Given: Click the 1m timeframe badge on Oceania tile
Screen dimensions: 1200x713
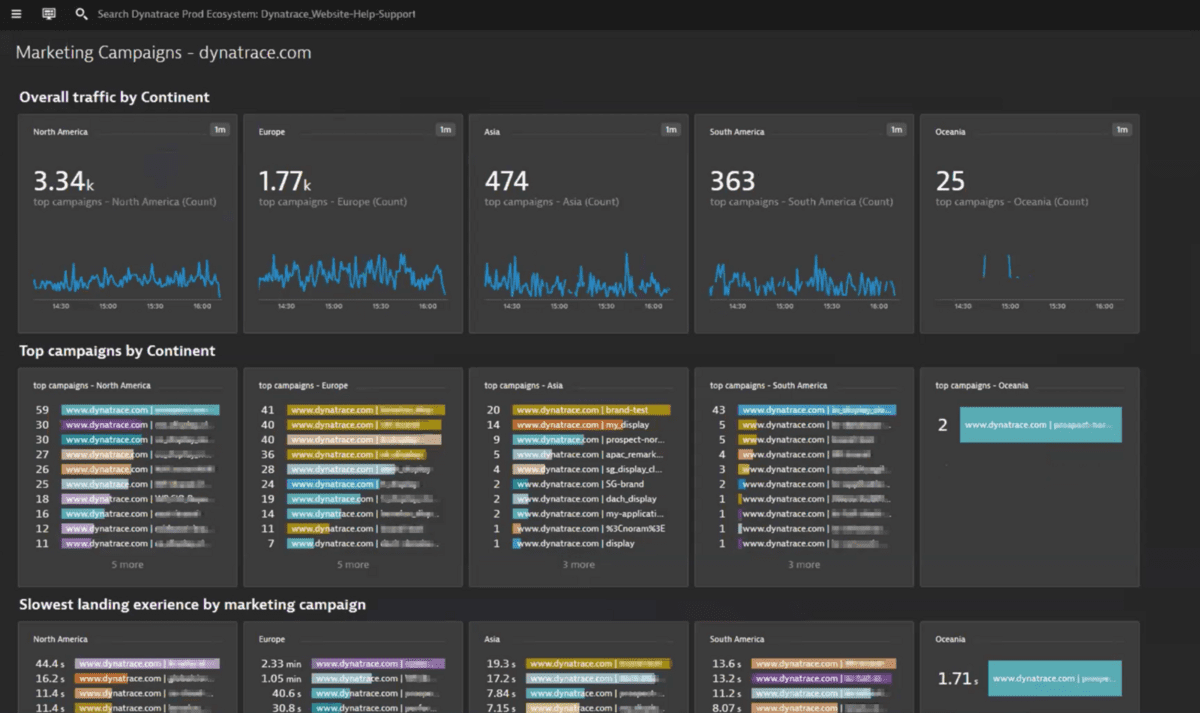Looking at the screenshot, I should tap(1122, 130).
